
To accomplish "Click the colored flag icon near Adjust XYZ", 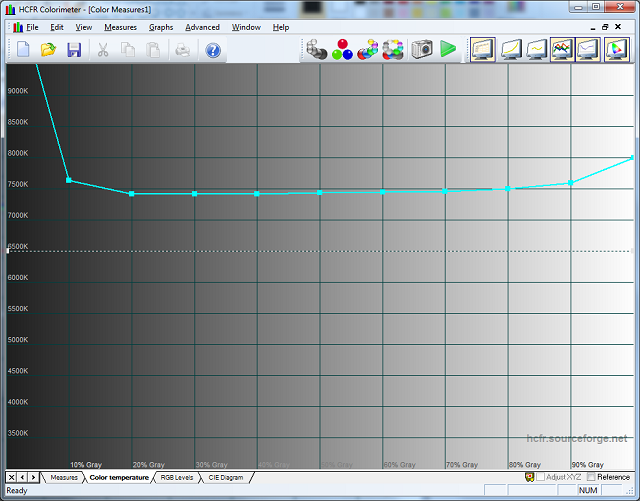I will click(529, 477).
